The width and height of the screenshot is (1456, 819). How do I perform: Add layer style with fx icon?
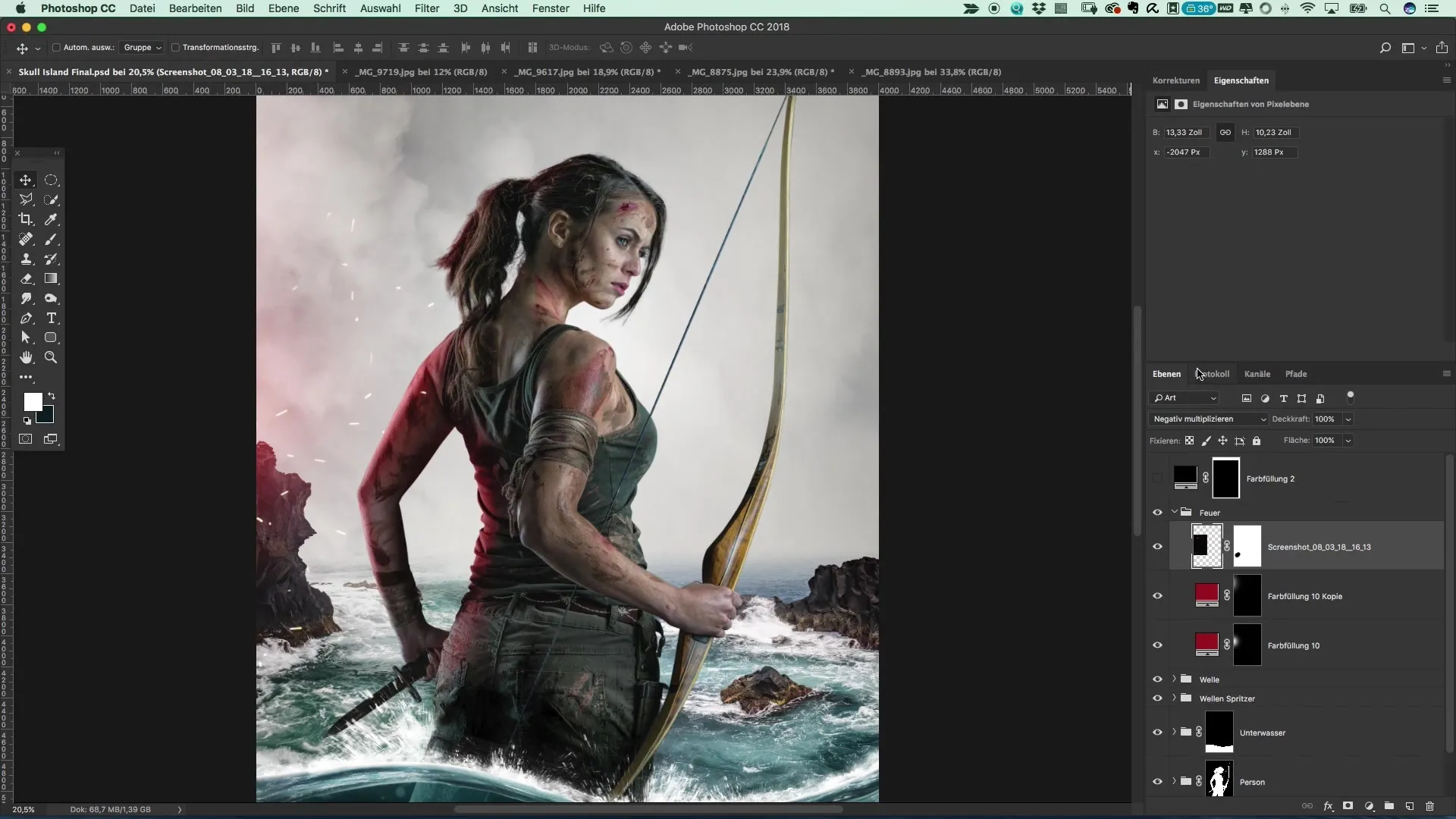tap(1328, 806)
